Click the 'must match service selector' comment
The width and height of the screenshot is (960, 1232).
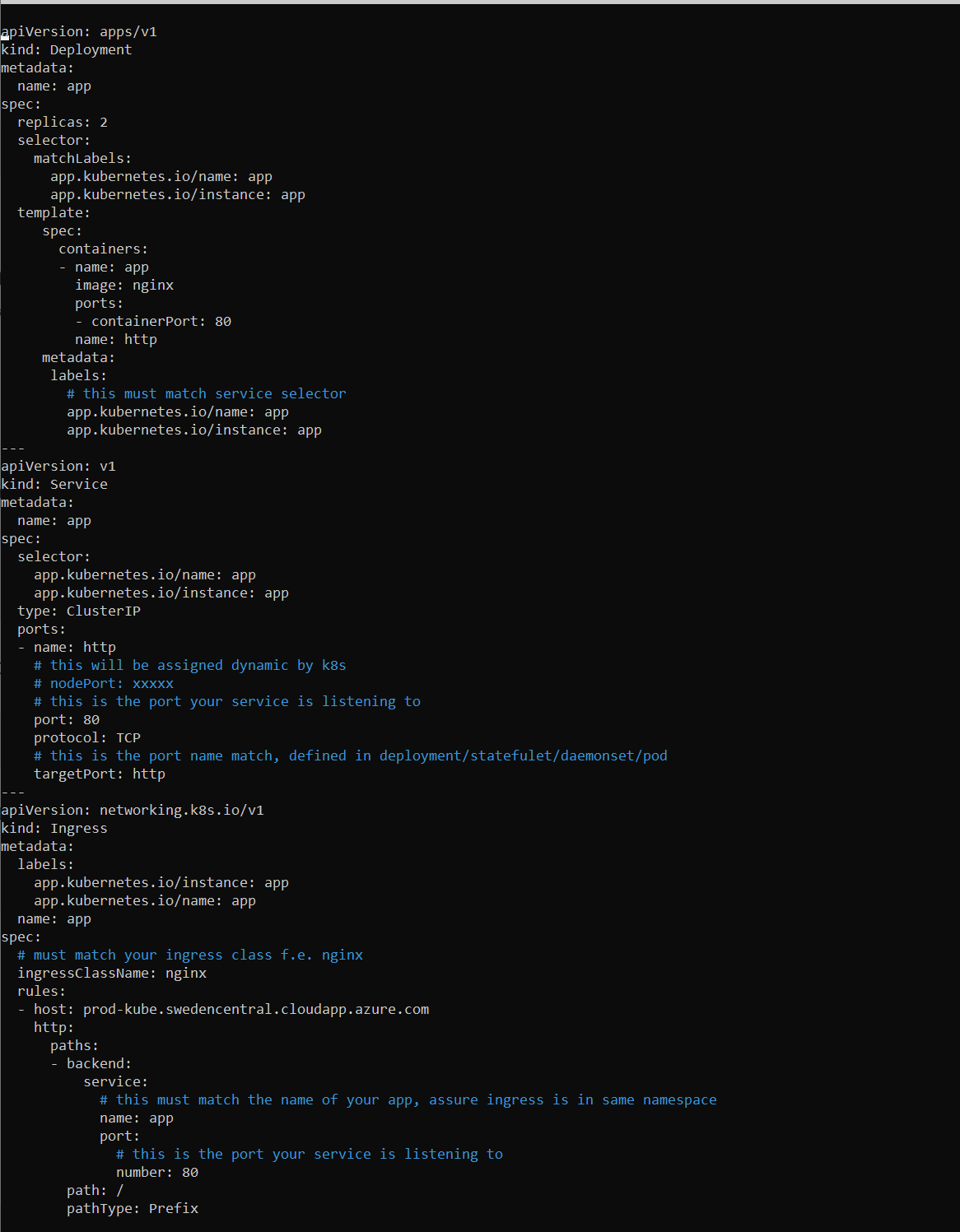[206, 394]
